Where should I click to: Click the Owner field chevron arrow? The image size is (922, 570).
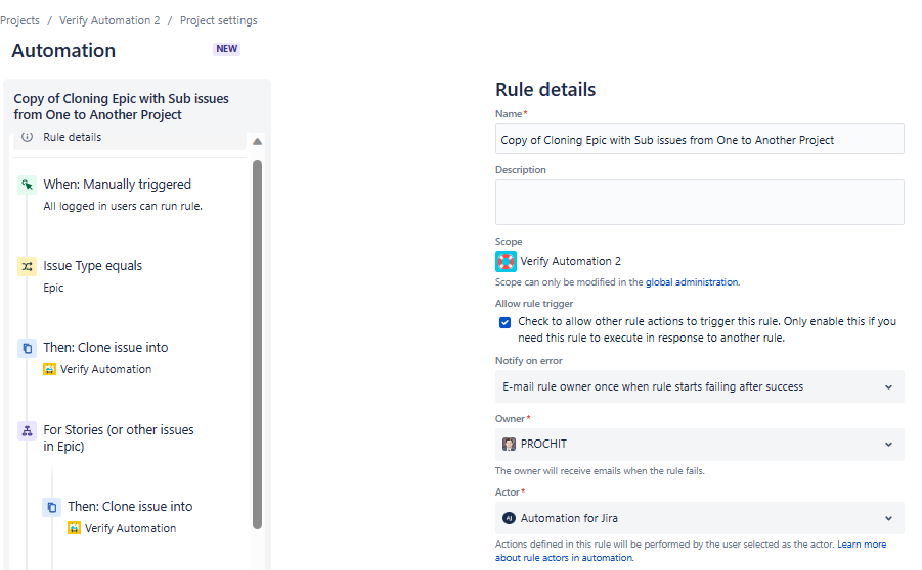tap(888, 445)
